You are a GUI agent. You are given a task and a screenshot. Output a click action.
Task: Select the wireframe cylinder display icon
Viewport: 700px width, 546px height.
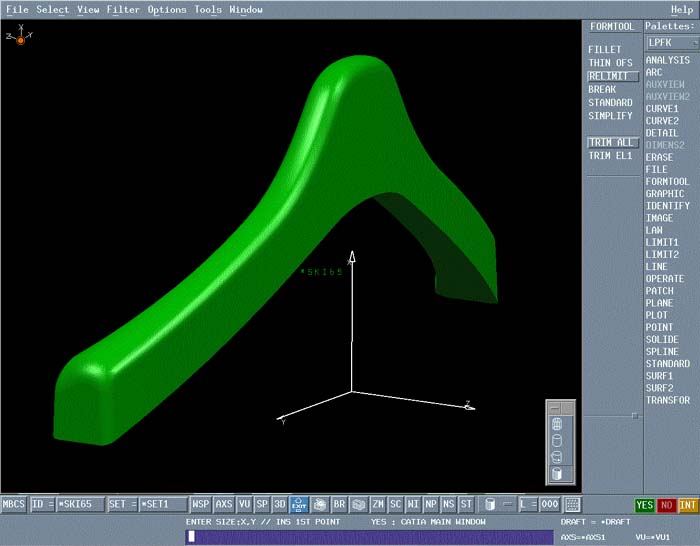coord(557,424)
